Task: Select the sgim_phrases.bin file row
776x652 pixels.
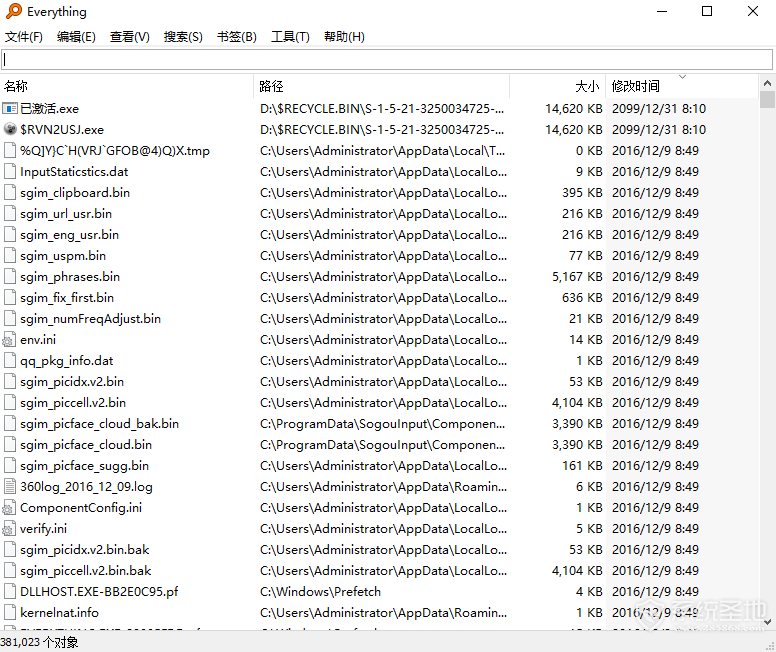Action: tap(380, 277)
